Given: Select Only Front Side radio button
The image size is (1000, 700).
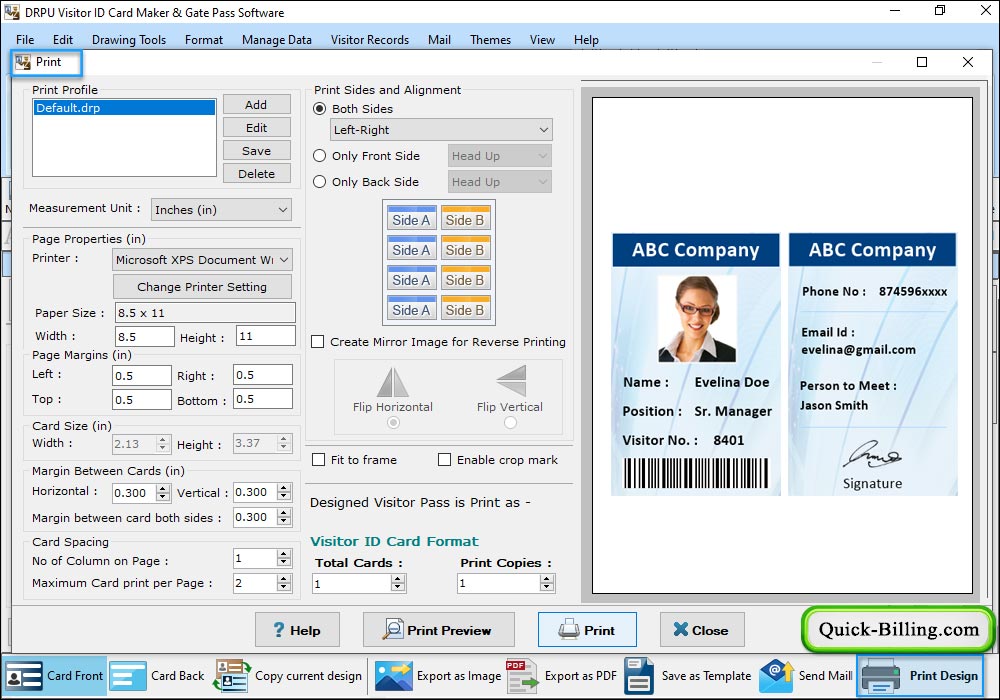Looking at the screenshot, I should pos(320,156).
